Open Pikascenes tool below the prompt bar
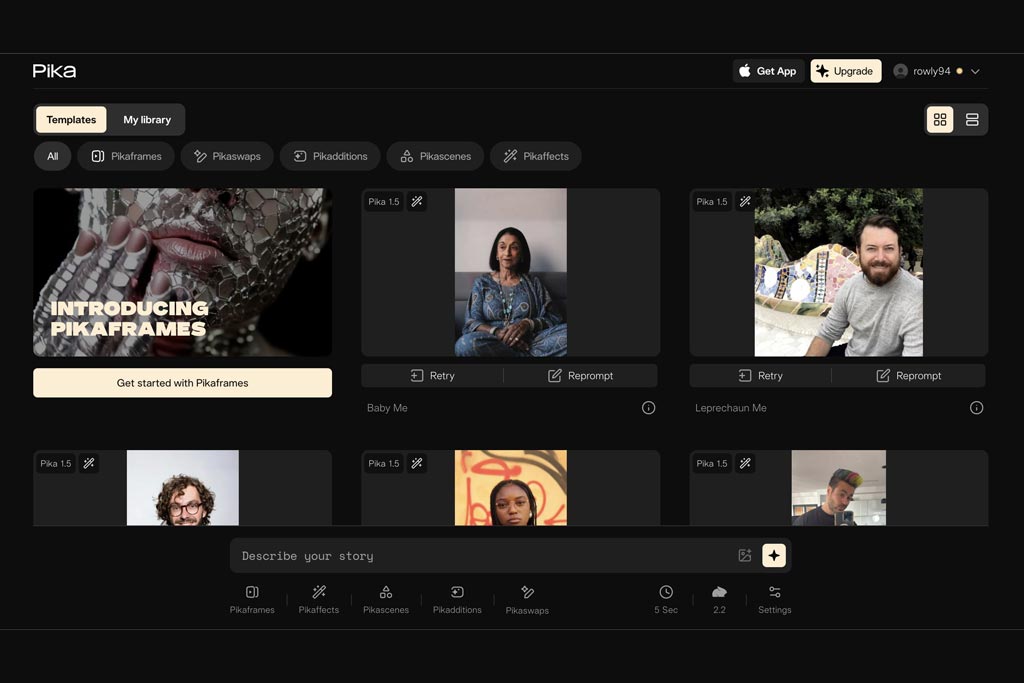 pos(386,599)
